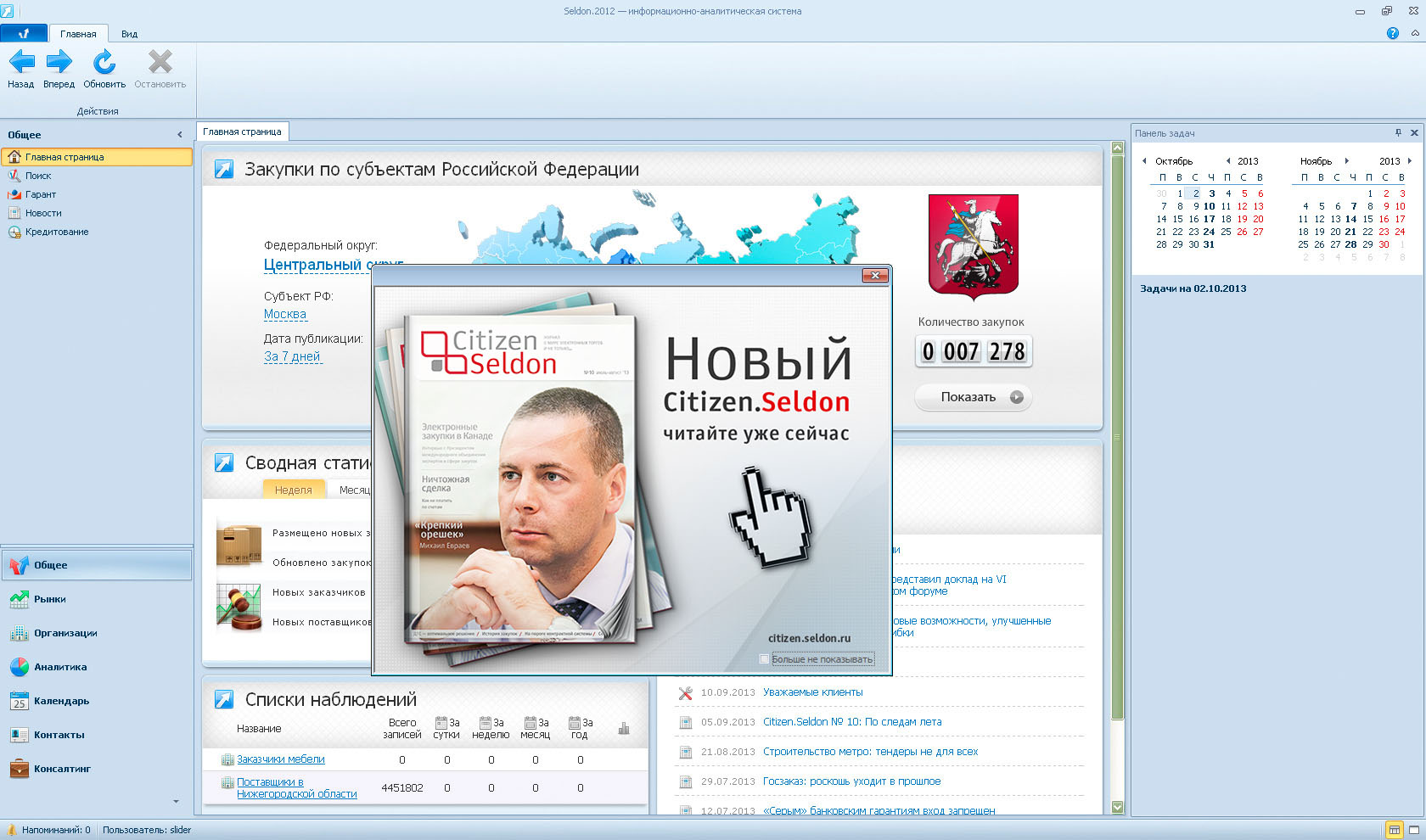Switch to the Общее navigation section
The height and width of the screenshot is (840, 1426).
pyautogui.click(x=97, y=565)
